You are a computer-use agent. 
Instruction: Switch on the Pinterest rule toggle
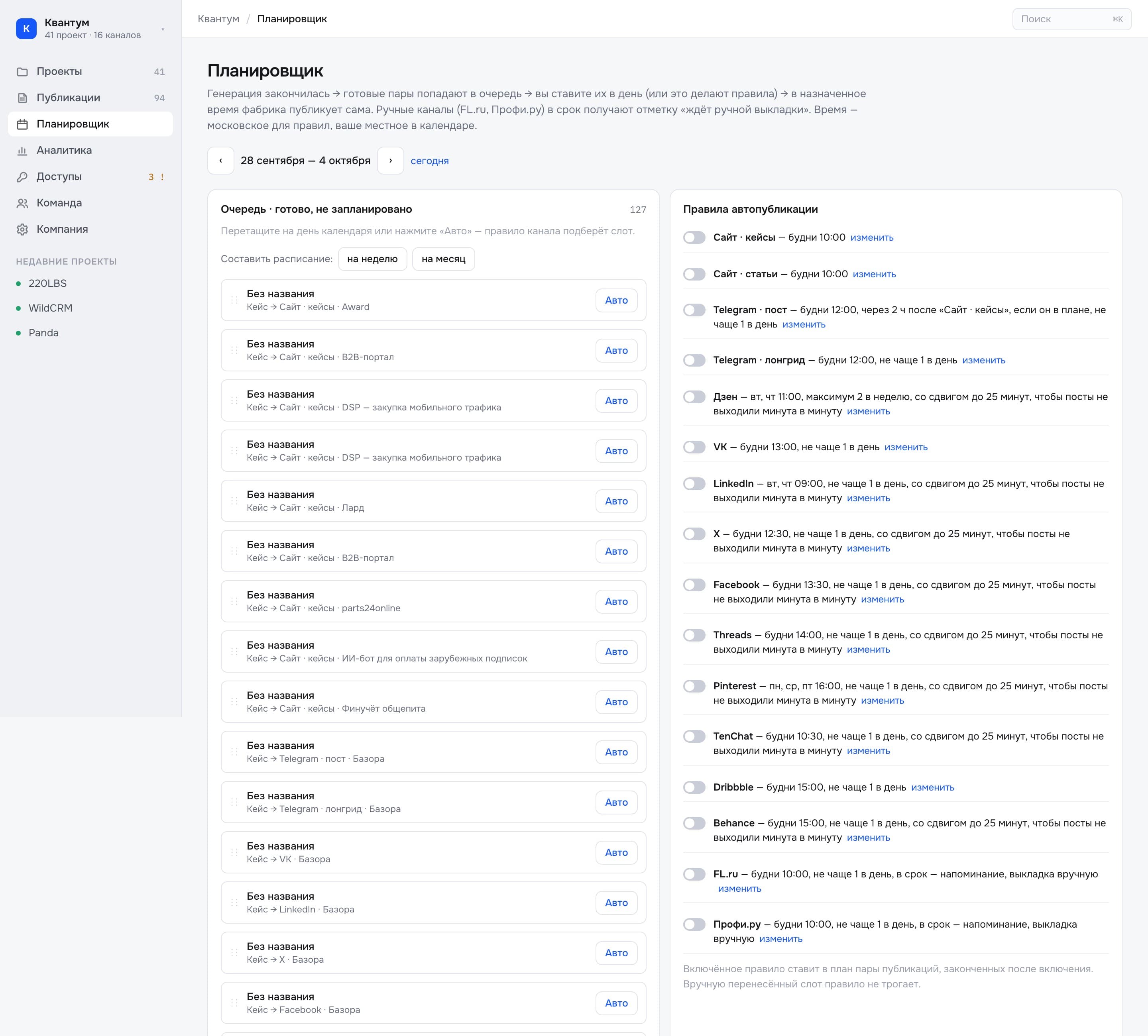coord(694,686)
